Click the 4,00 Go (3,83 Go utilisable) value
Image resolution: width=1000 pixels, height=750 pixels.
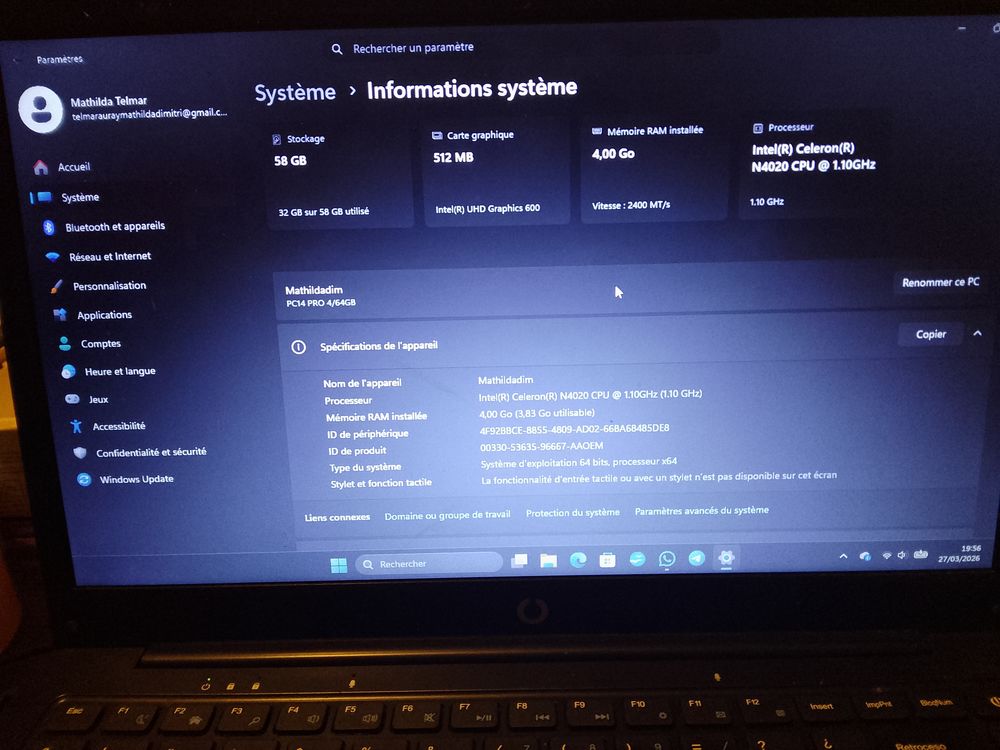(x=537, y=413)
